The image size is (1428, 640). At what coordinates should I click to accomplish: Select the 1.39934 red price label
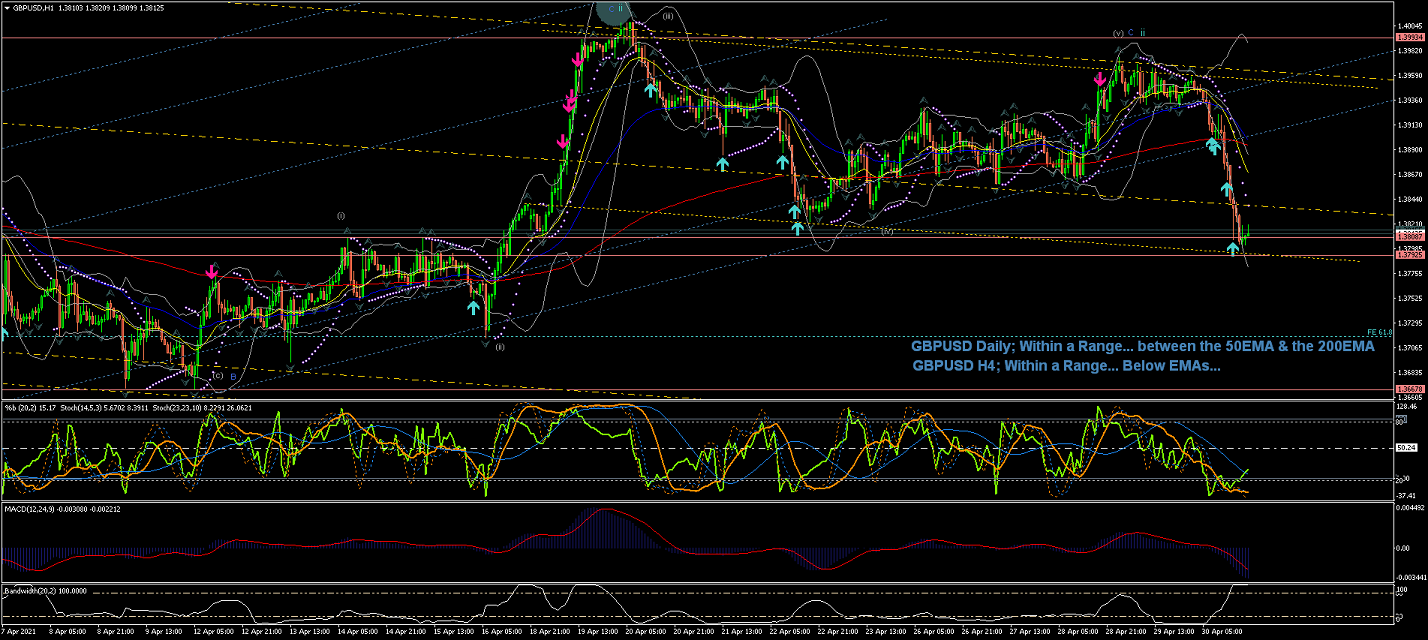pyautogui.click(x=1408, y=37)
